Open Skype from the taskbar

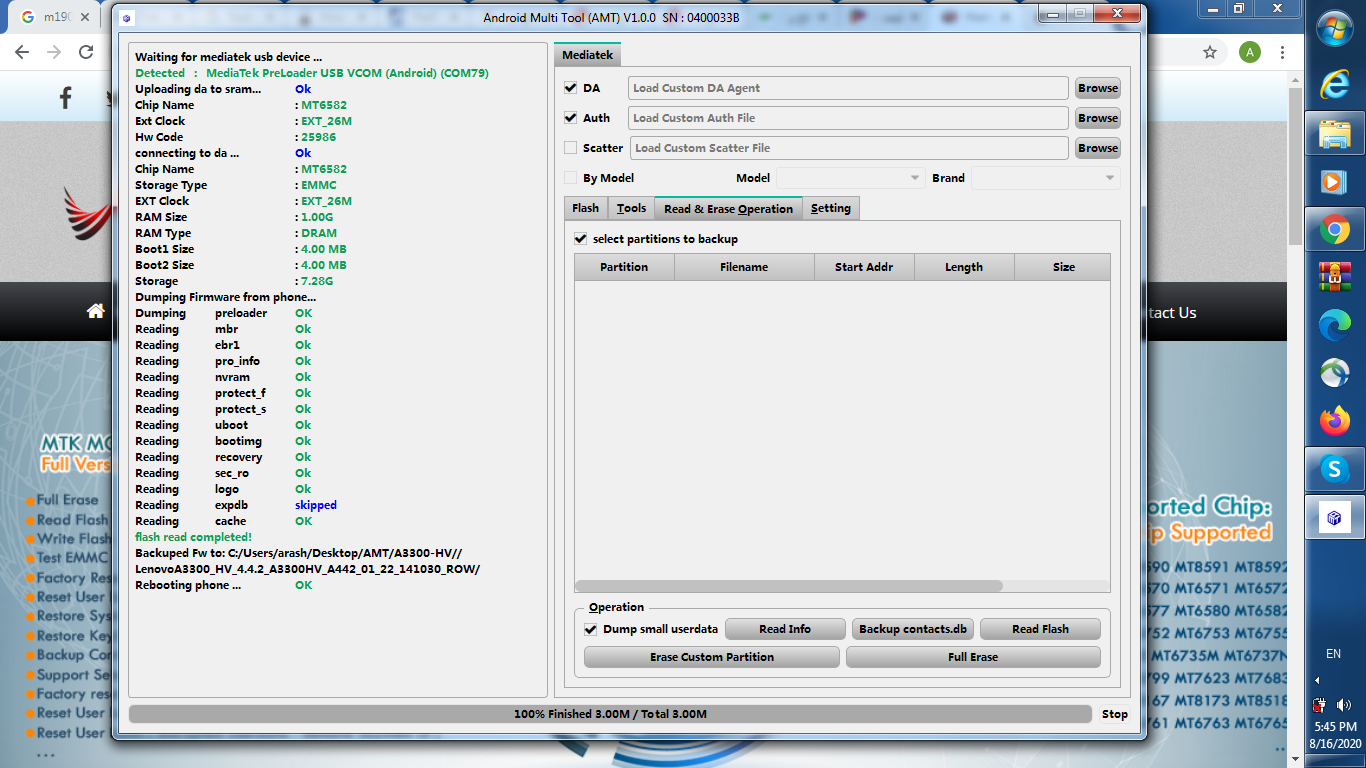1335,469
